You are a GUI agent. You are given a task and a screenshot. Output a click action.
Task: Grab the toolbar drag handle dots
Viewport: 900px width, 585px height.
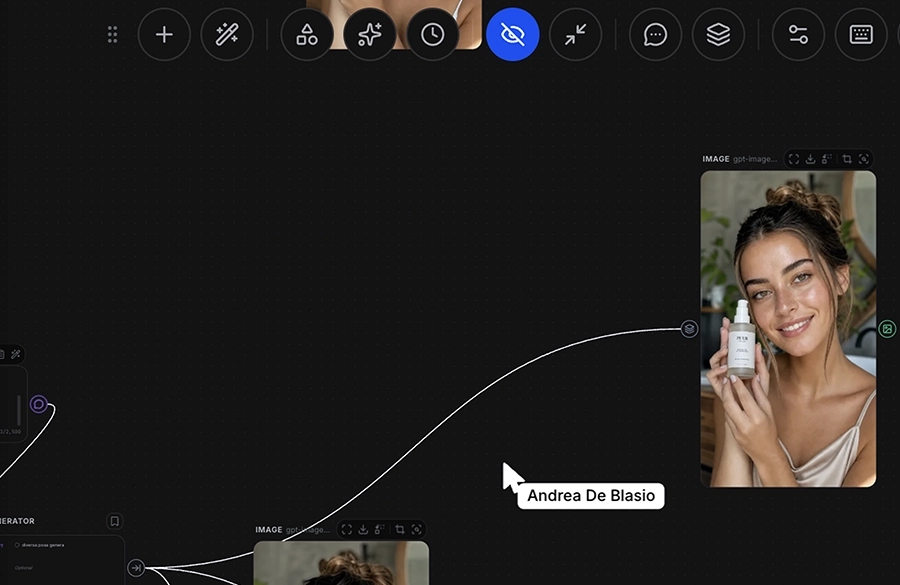point(112,34)
